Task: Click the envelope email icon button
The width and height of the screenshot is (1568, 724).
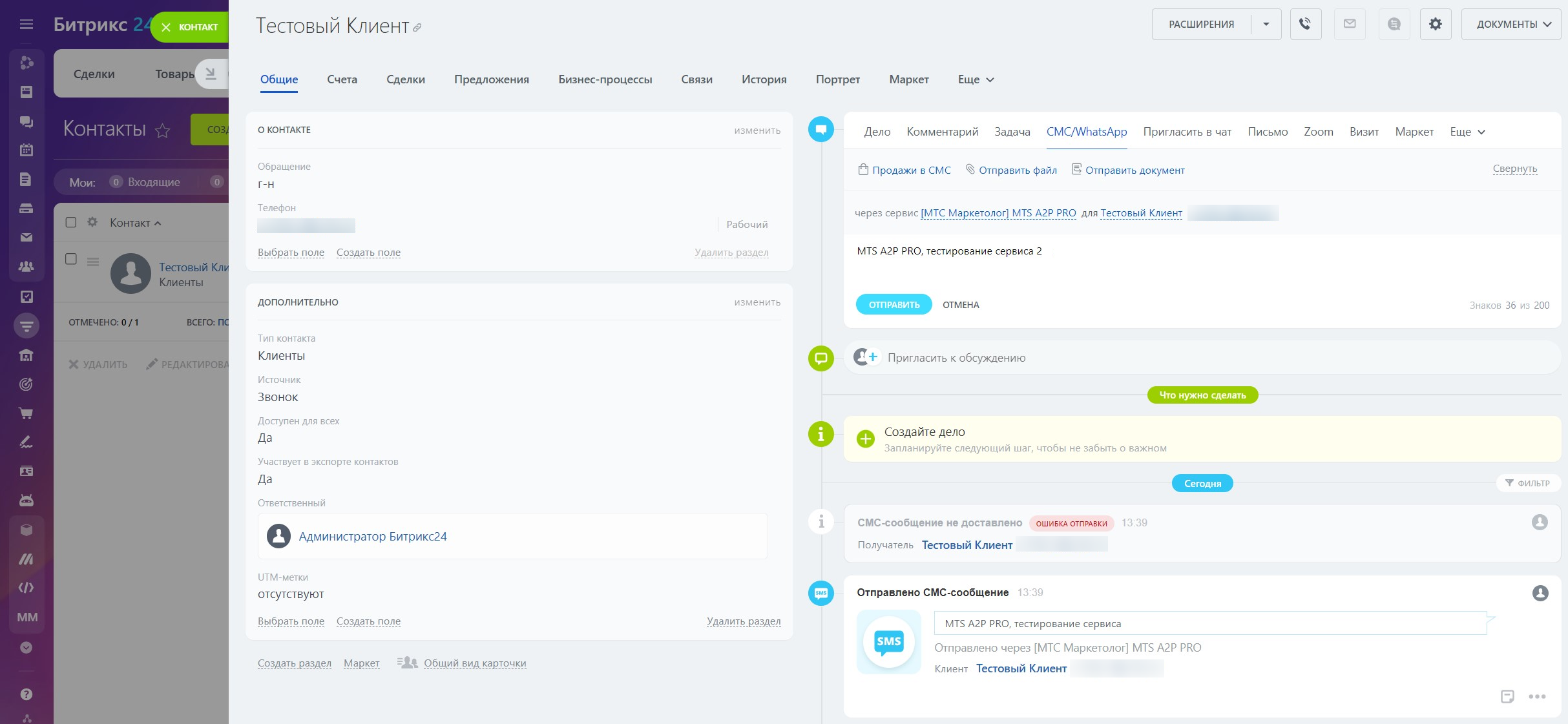Action: [x=1350, y=24]
